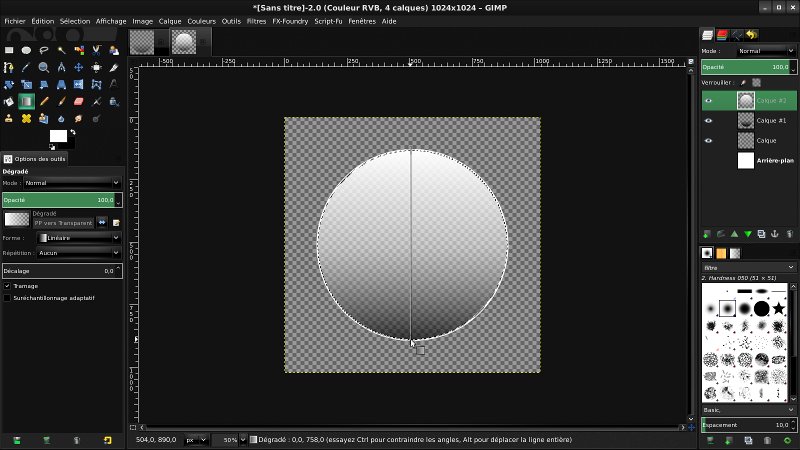Select the Flip tool
The image size is (800, 450).
point(79,85)
